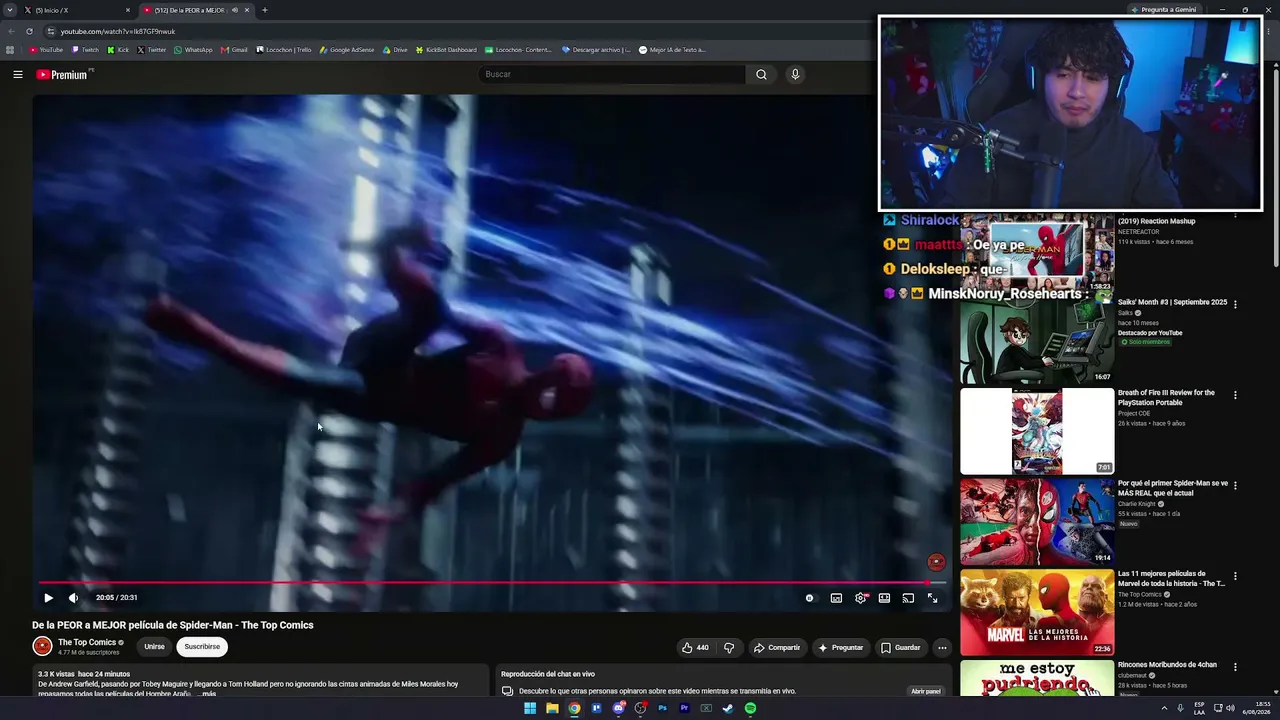Screen dimensions: 1280x720
Task: Go to YouTube Premium home logo
Action: (63, 74)
